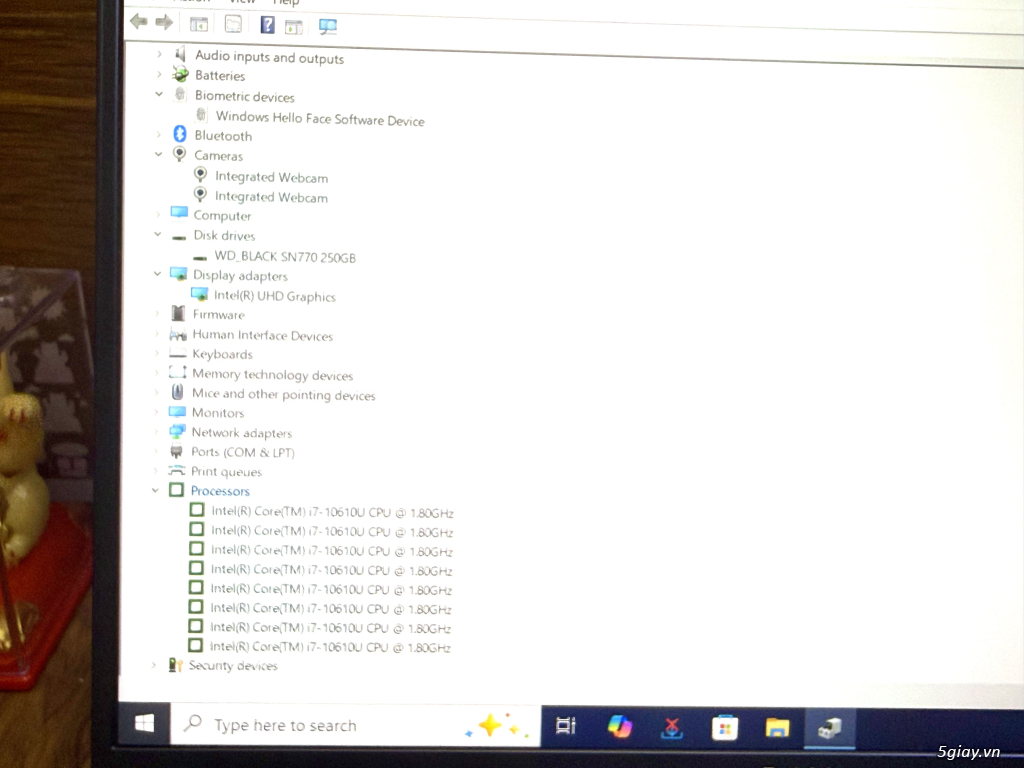Select the Ports (COM & LPT) label
Viewport: 1024px width, 768px height.
tap(243, 452)
